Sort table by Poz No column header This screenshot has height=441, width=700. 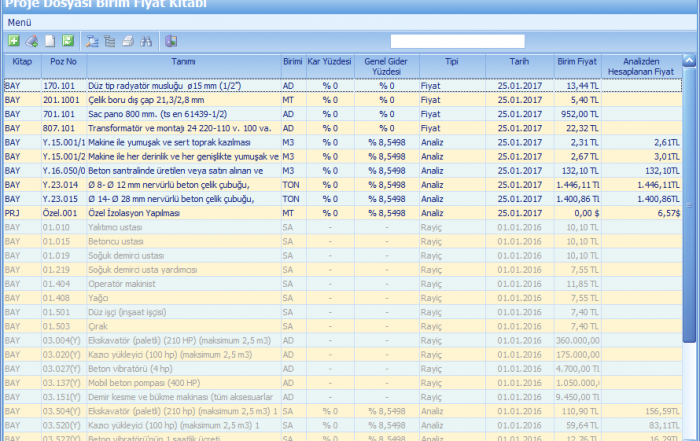pyautogui.click(x=58, y=61)
